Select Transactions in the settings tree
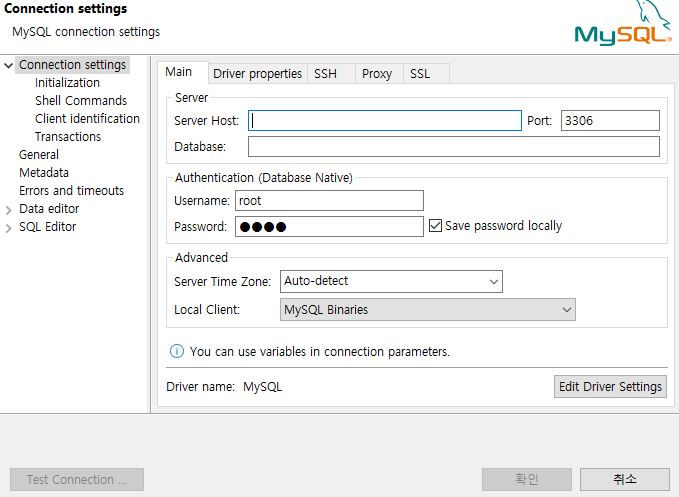Viewport: 679px width, 497px height. (x=68, y=137)
